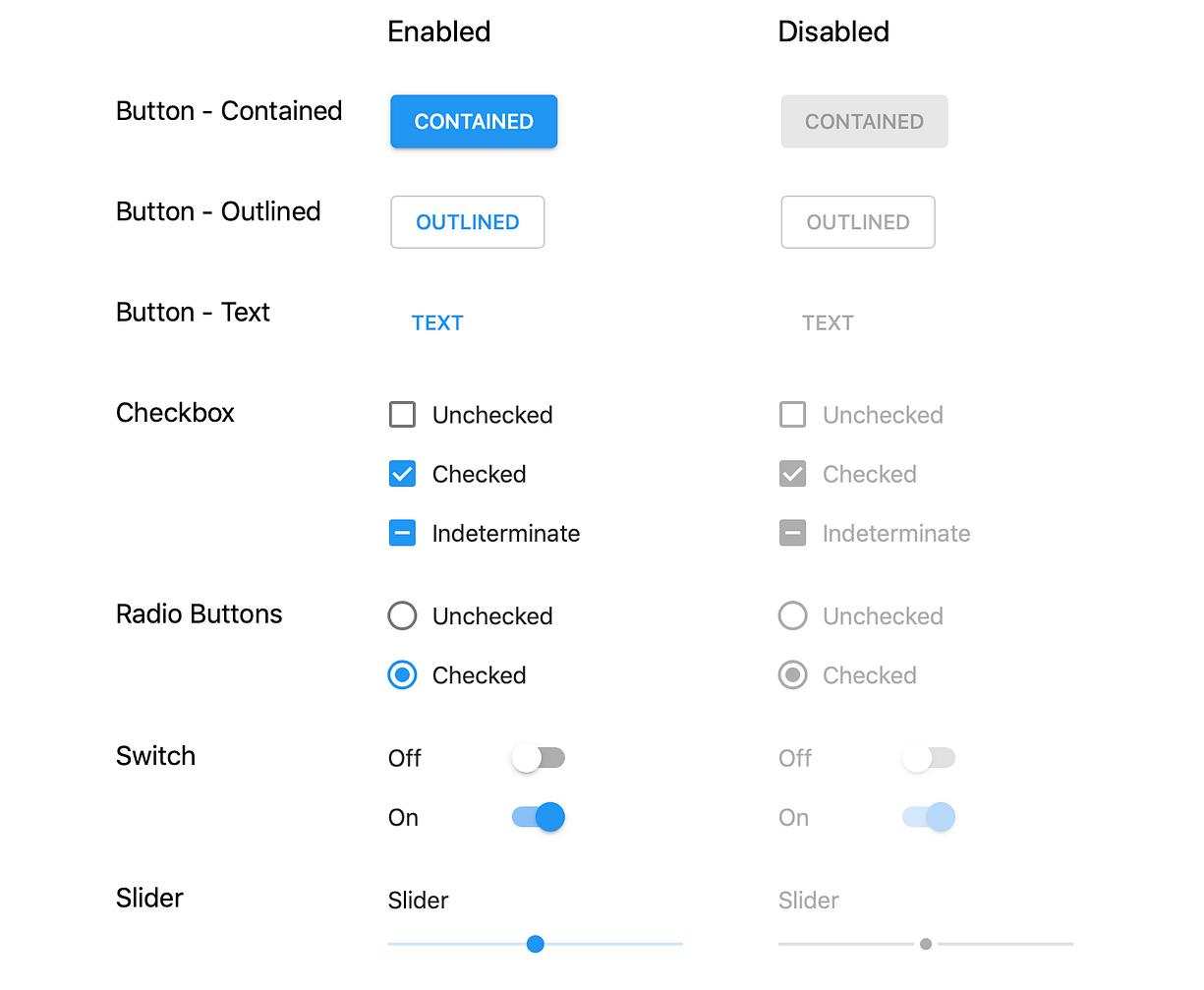The height and width of the screenshot is (990, 1204).
Task: Click the grayed-out CONTAINED button
Action: coord(864,122)
